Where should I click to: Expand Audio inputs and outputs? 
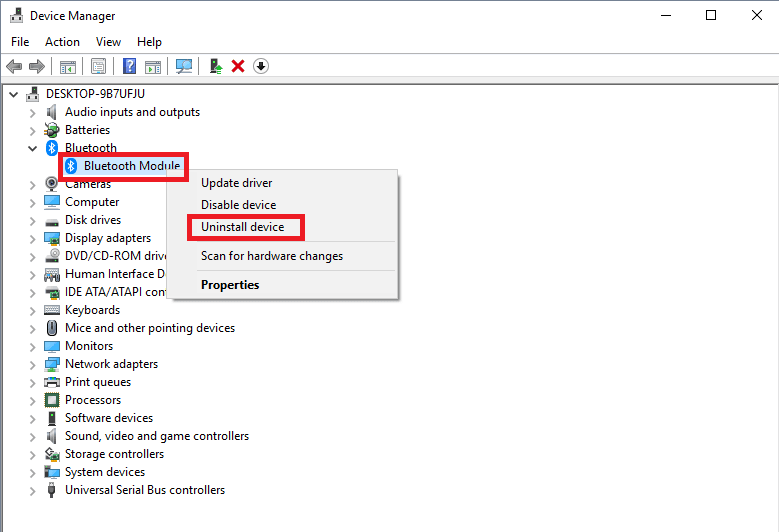(32, 113)
